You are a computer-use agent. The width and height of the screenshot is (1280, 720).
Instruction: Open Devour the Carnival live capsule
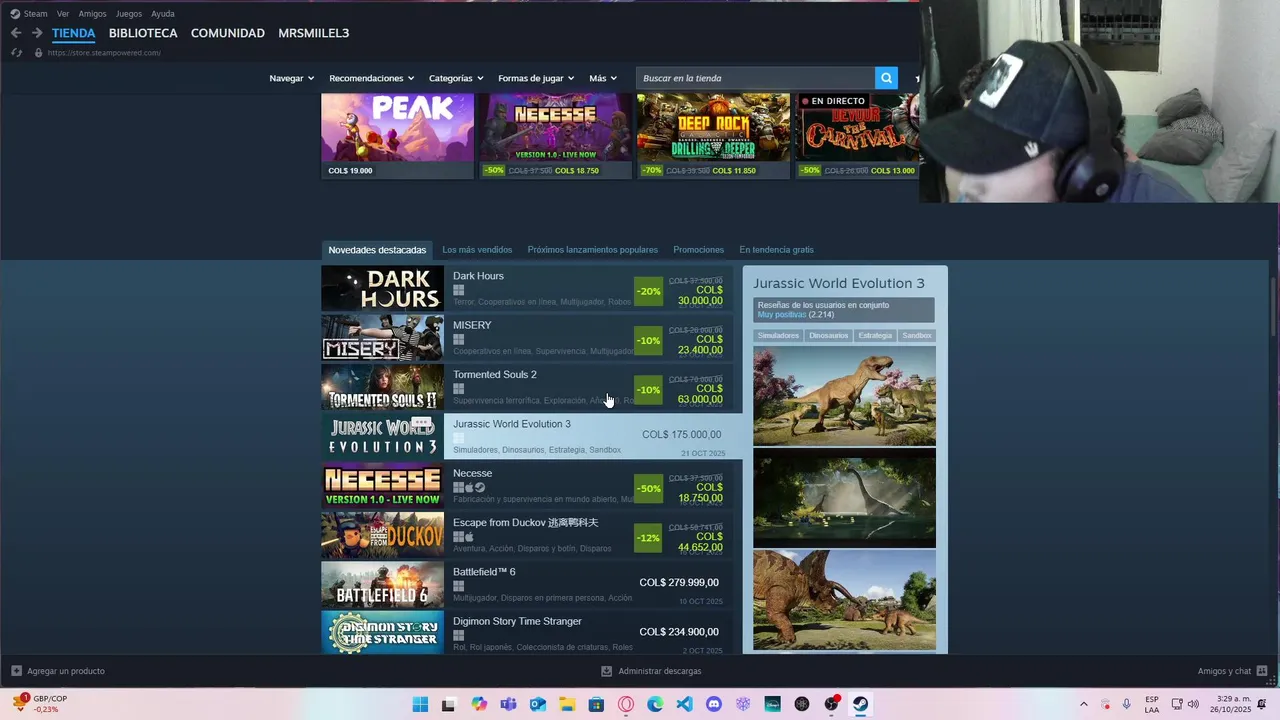point(857,136)
